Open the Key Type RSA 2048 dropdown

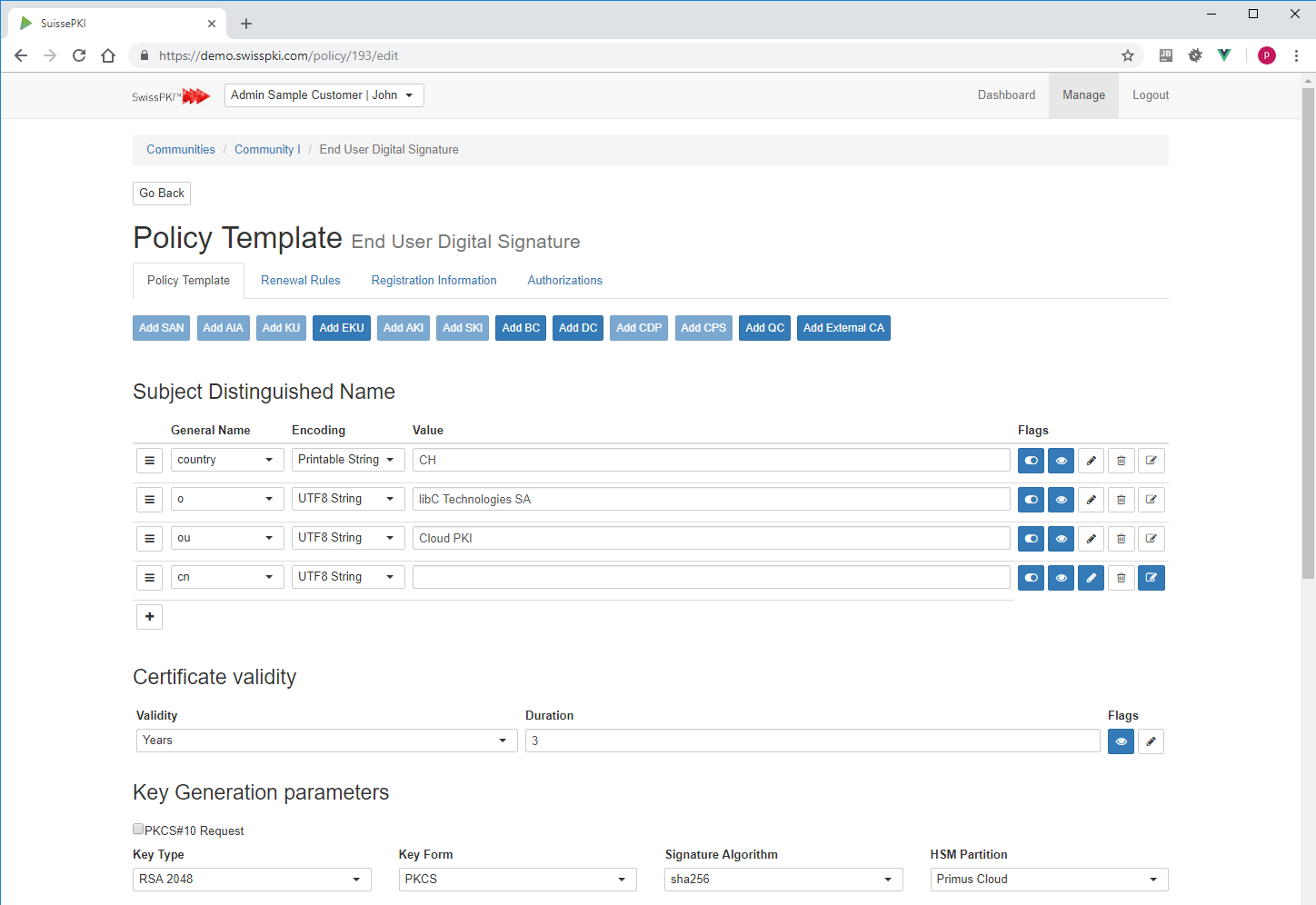(252, 880)
